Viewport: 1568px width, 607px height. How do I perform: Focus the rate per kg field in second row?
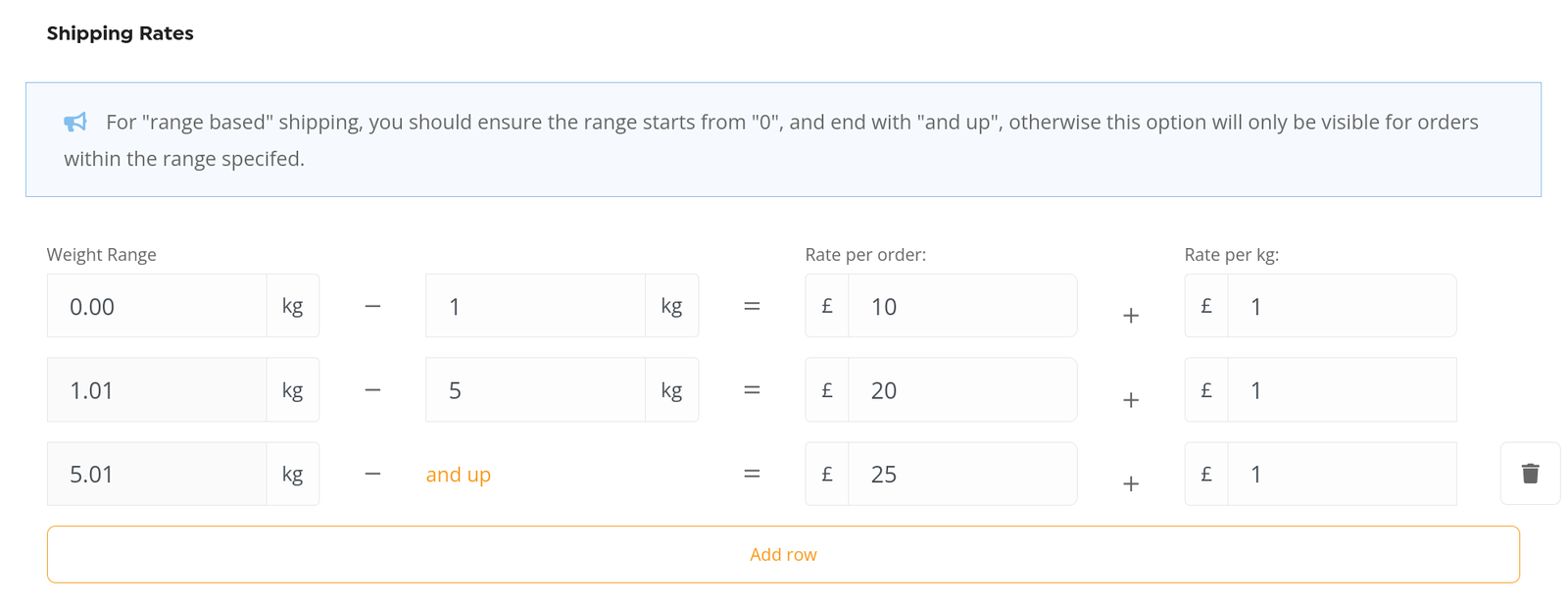pyautogui.click(x=1342, y=390)
